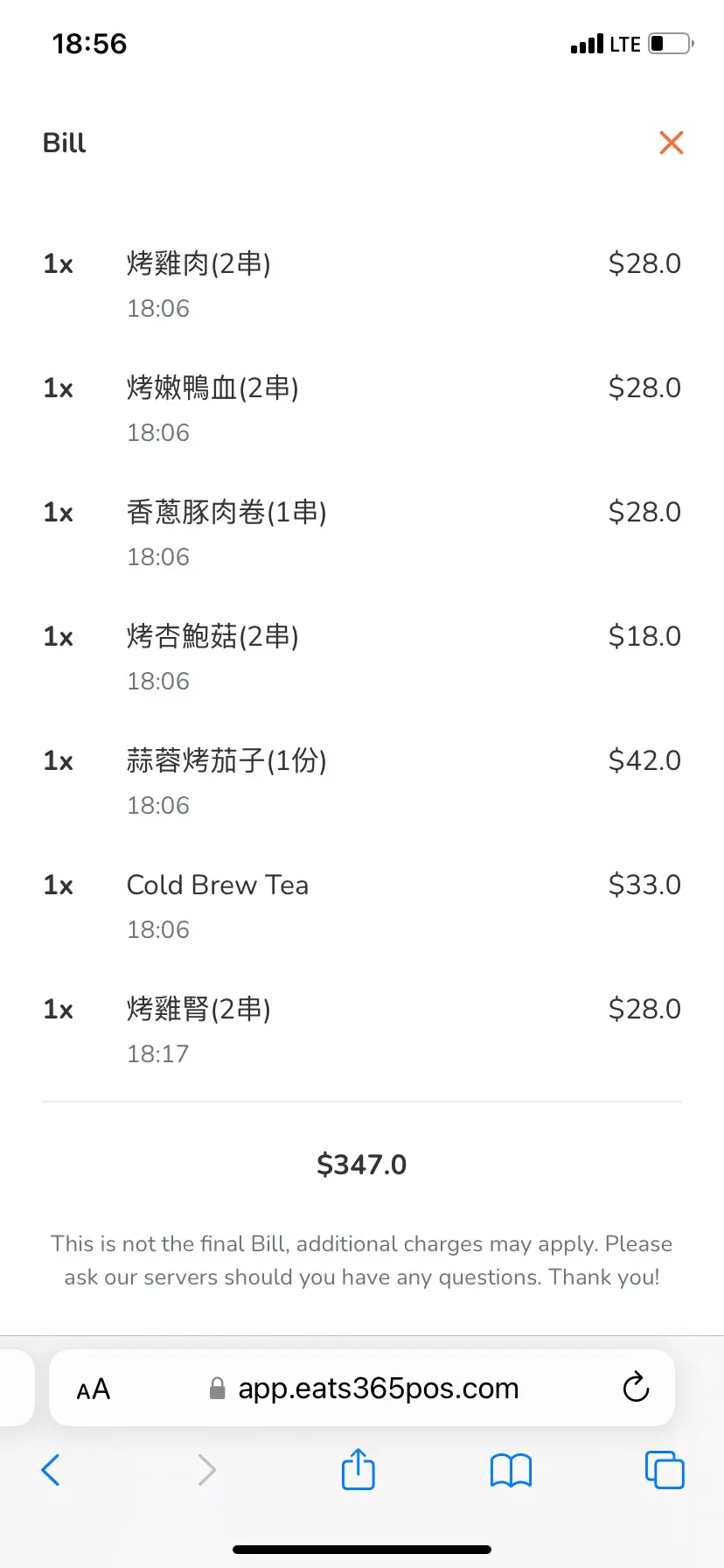Select the 烤雞腎(2串) bill item
The width and height of the screenshot is (724, 1568).
point(198,1009)
